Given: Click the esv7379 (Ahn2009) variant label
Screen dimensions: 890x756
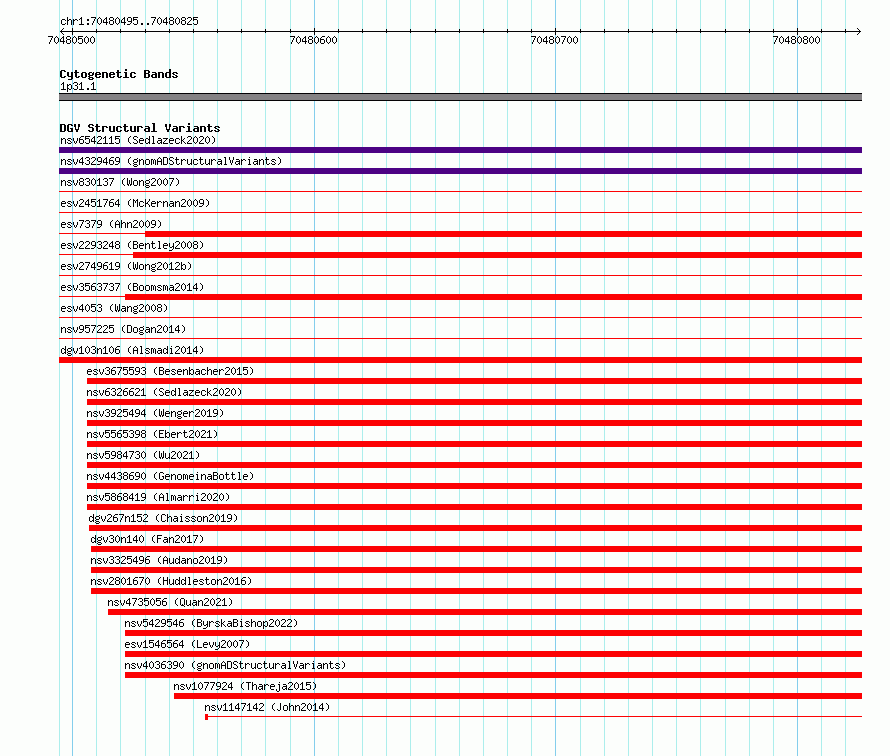Looking at the screenshot, I should pos(111,224).
